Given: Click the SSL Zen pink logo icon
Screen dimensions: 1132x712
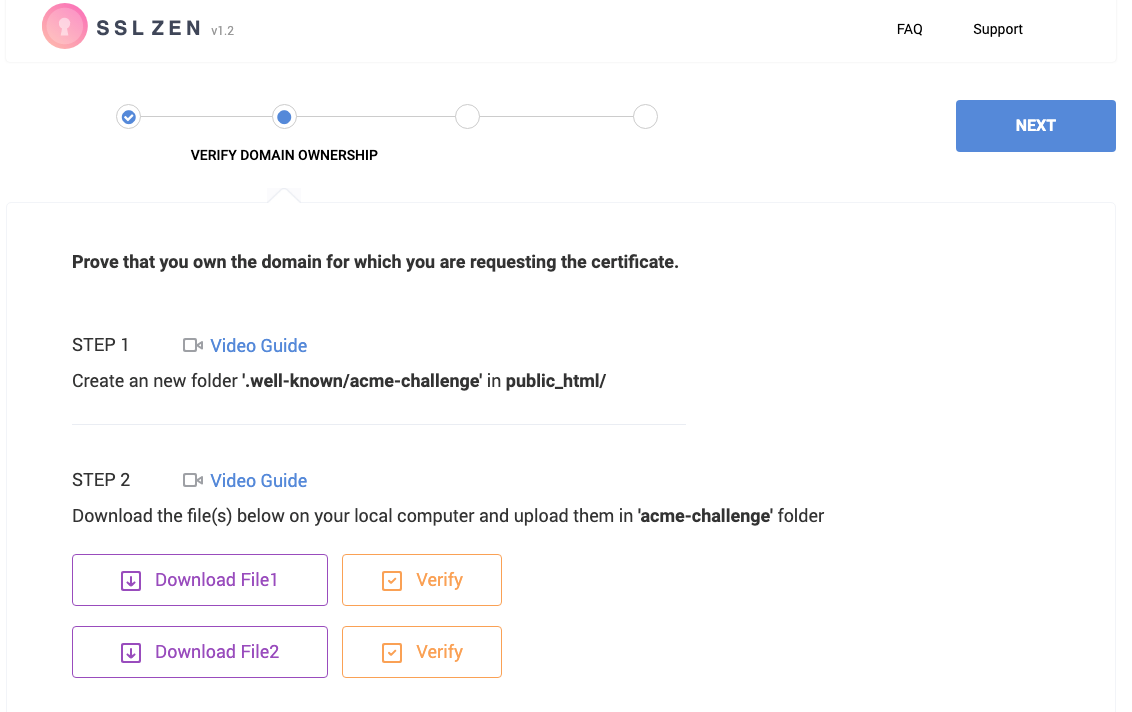Looking at the screenshot, I should click(x=65, y=26).
